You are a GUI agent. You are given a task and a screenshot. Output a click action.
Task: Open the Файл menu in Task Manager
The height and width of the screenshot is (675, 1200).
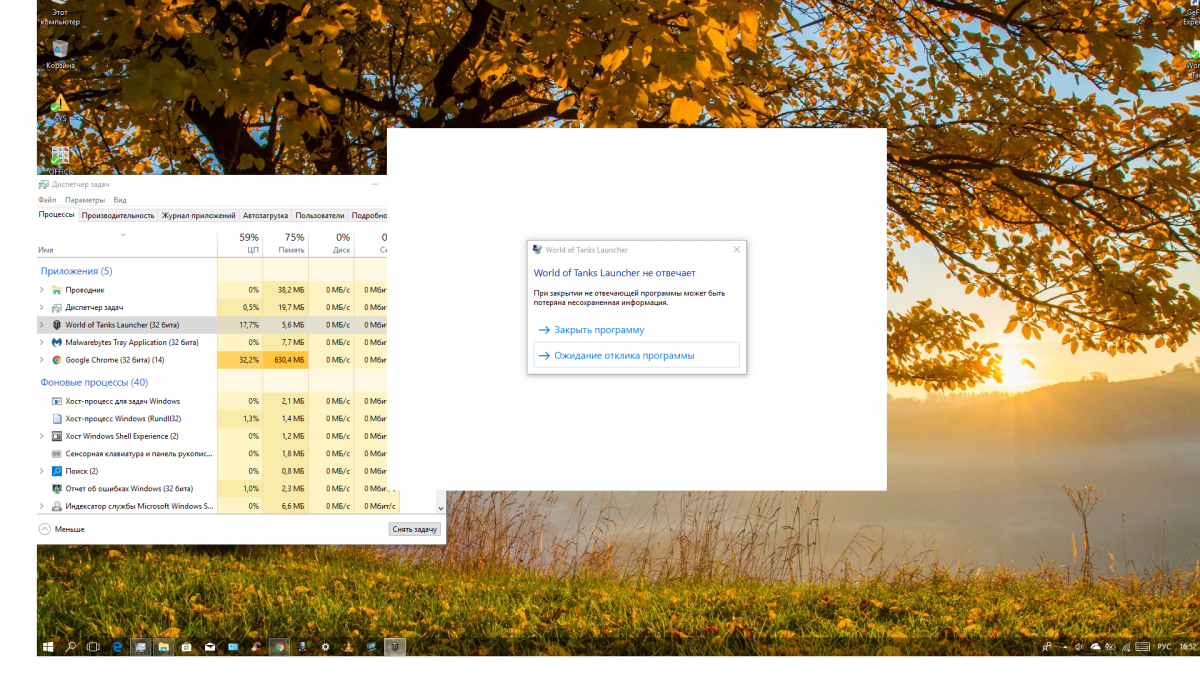pos(47,200)
